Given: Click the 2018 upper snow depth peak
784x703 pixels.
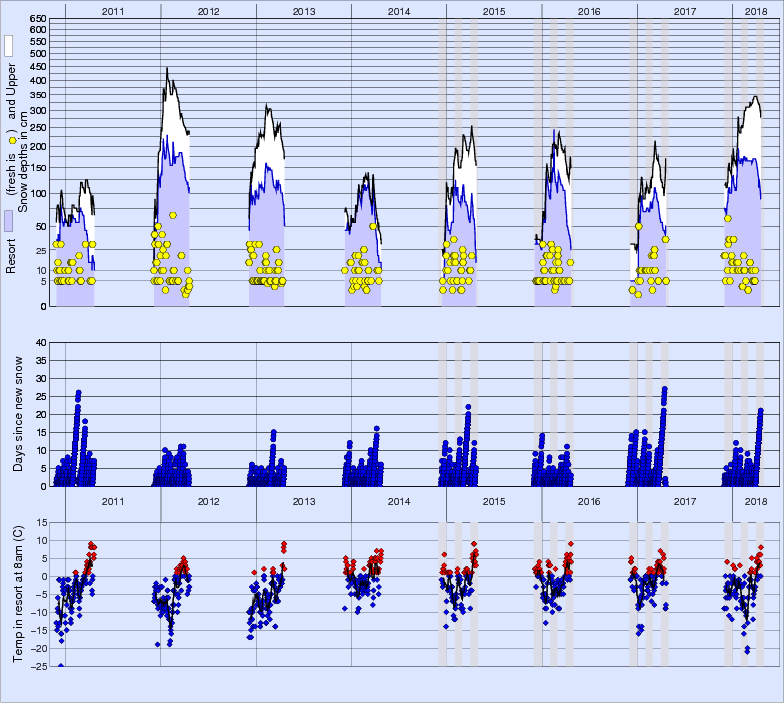Looking at the screenshot, I should [755, 97].
